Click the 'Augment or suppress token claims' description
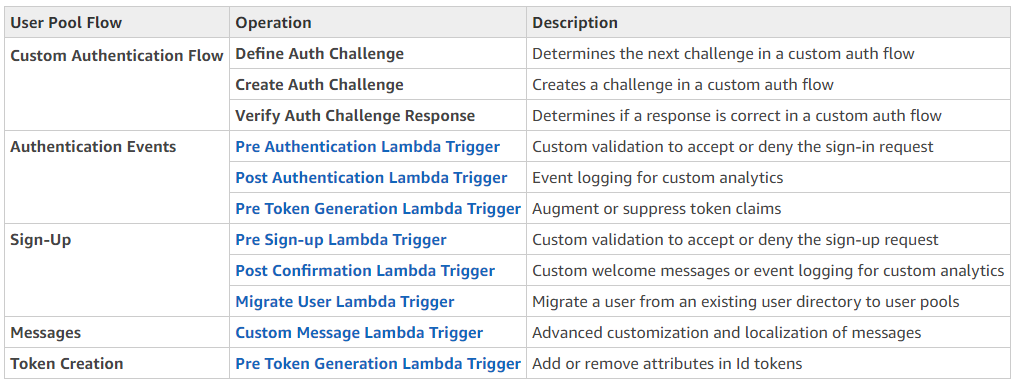Screen dimensions: 1016x384 [656, 209]
